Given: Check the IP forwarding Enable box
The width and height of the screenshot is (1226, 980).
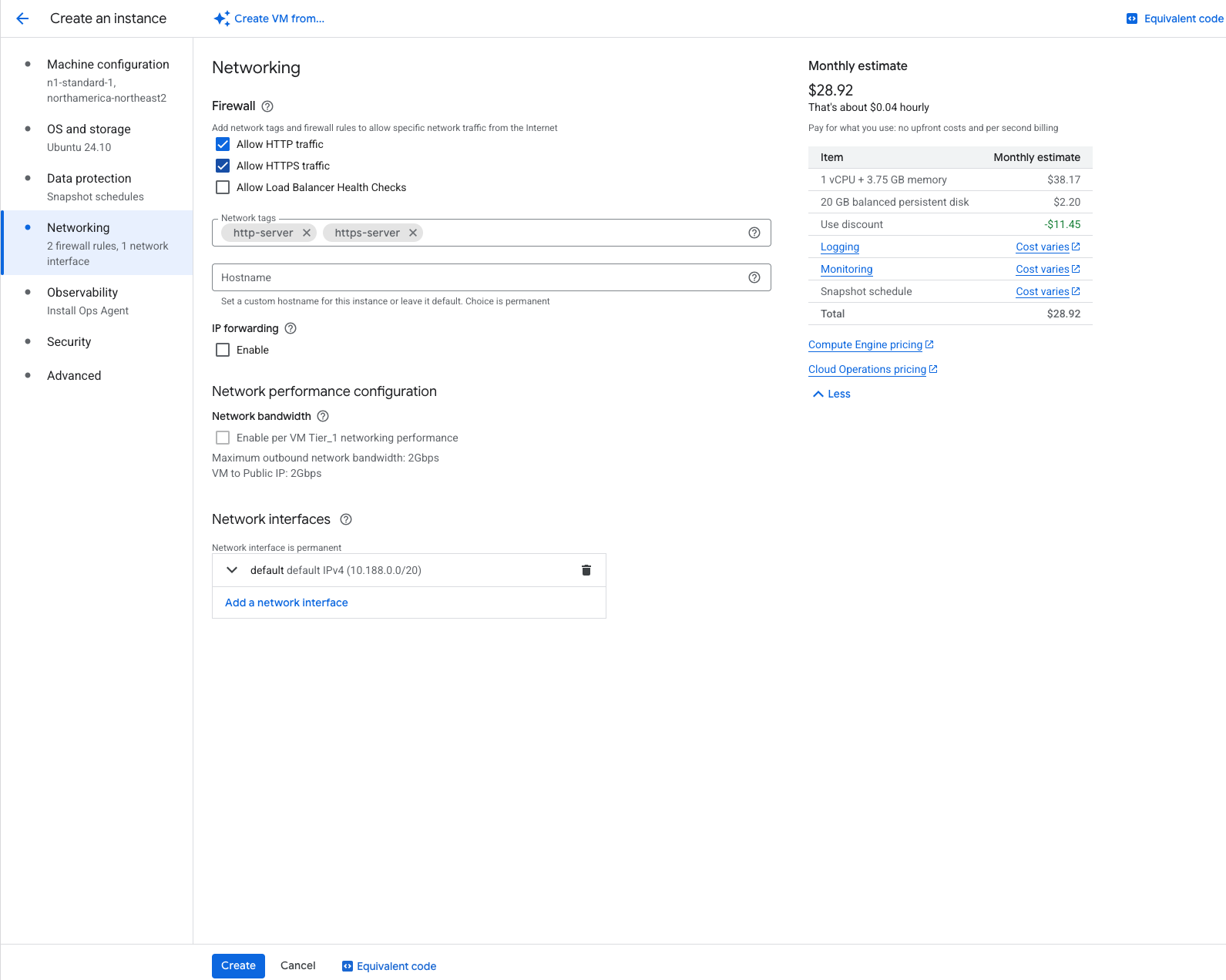Looking at the screenshot, I should coord(223,350).
